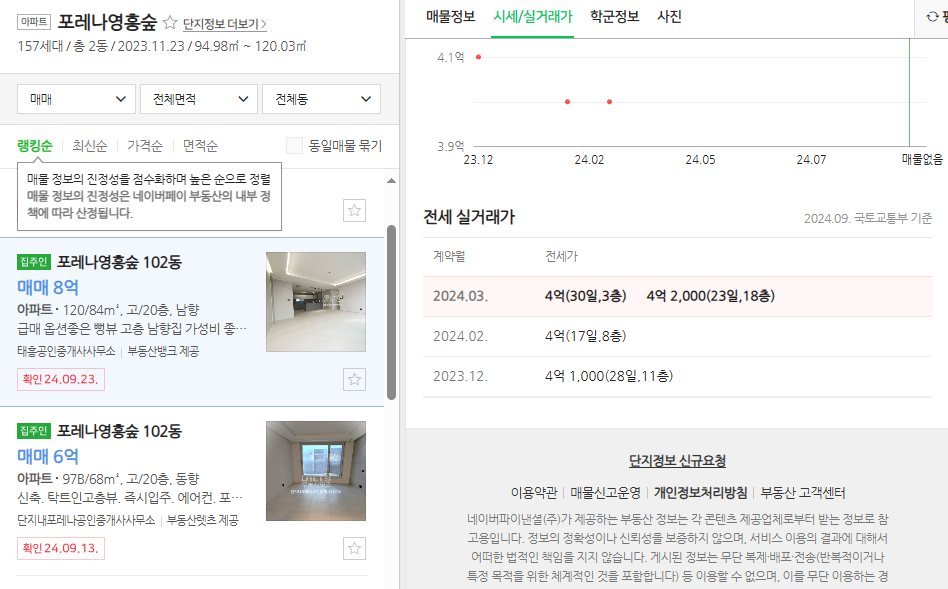
Task: Open the 포레나영홍숲 102동 매매 6억 title
Action: (x=119, y=431)
